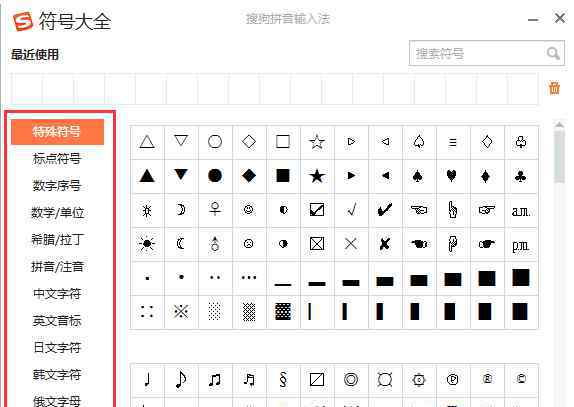
Task: Select the 日文字符 category
Action: tap(57, 347)
